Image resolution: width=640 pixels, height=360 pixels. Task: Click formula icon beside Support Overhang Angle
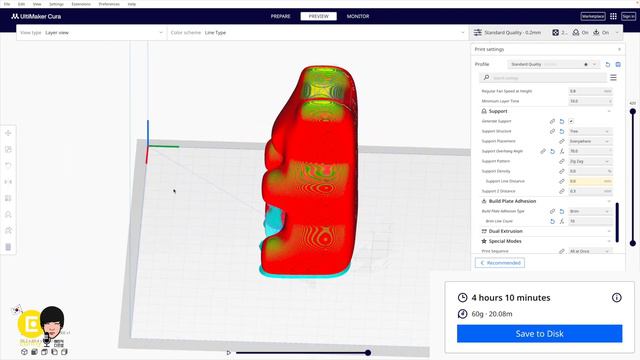coord(562,151)
